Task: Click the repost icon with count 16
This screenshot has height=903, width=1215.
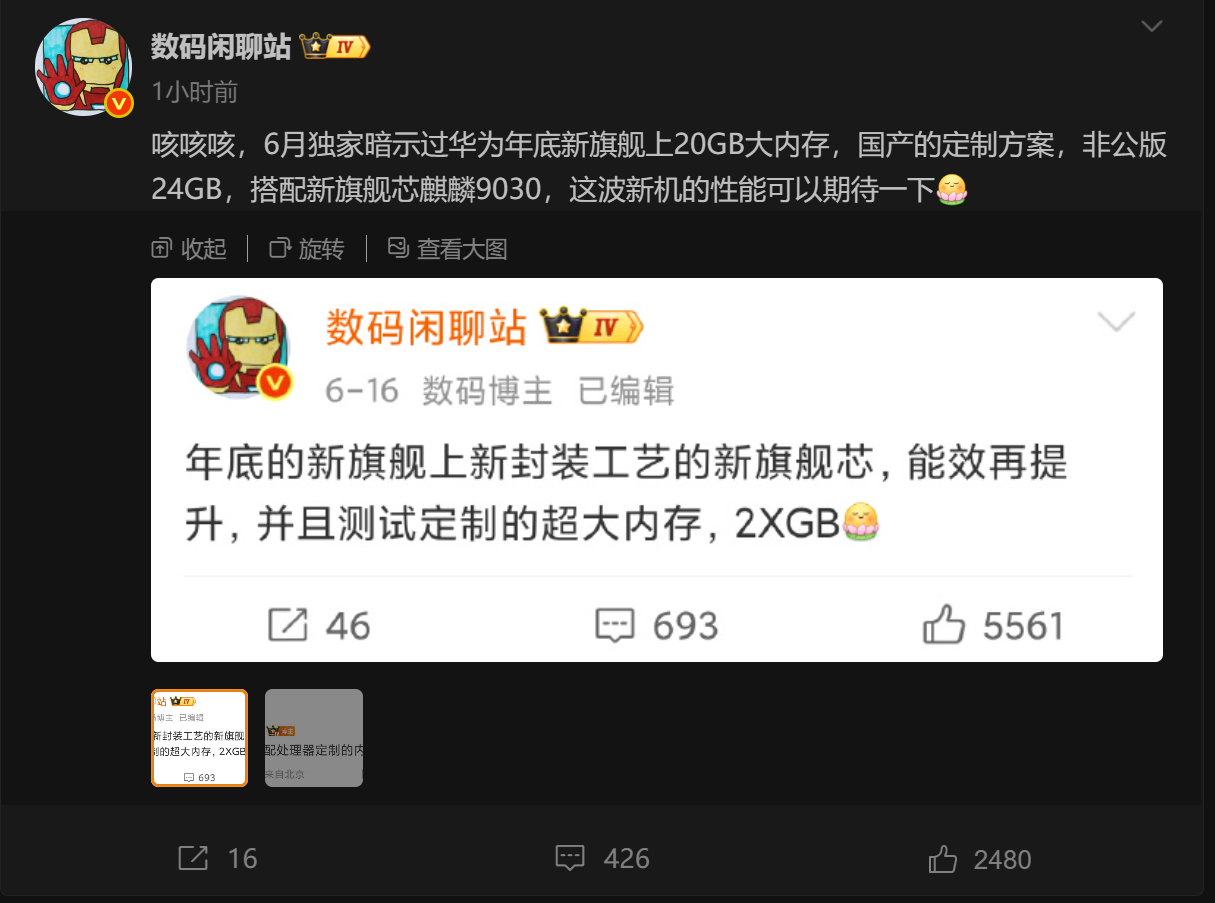Action: pyautogui.click(x=193, y=858)
